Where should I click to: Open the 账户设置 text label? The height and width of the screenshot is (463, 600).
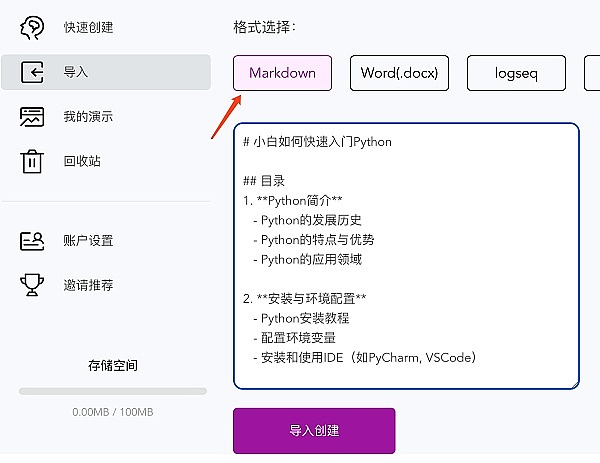88,241
